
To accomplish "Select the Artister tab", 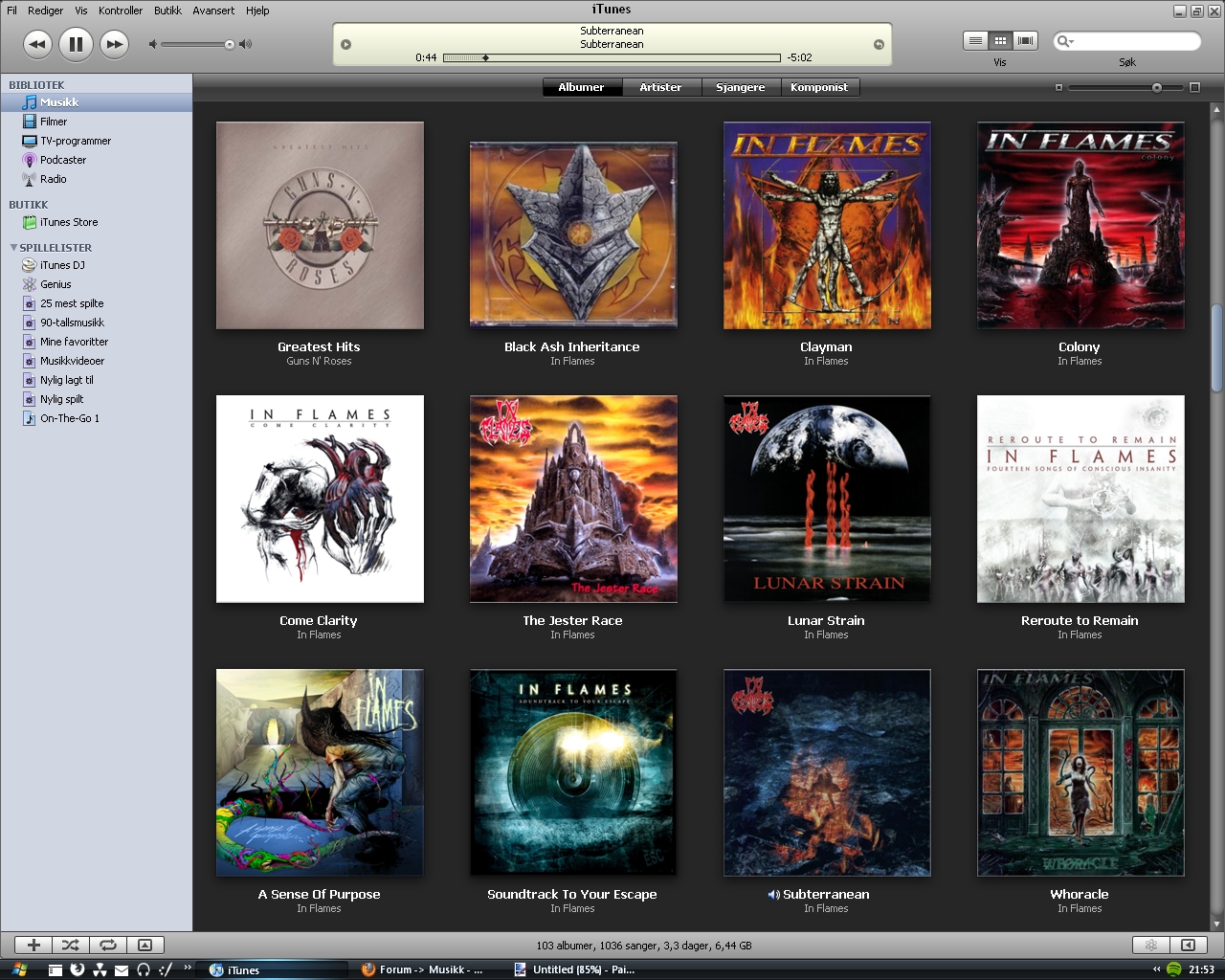I will coord(661,87).
